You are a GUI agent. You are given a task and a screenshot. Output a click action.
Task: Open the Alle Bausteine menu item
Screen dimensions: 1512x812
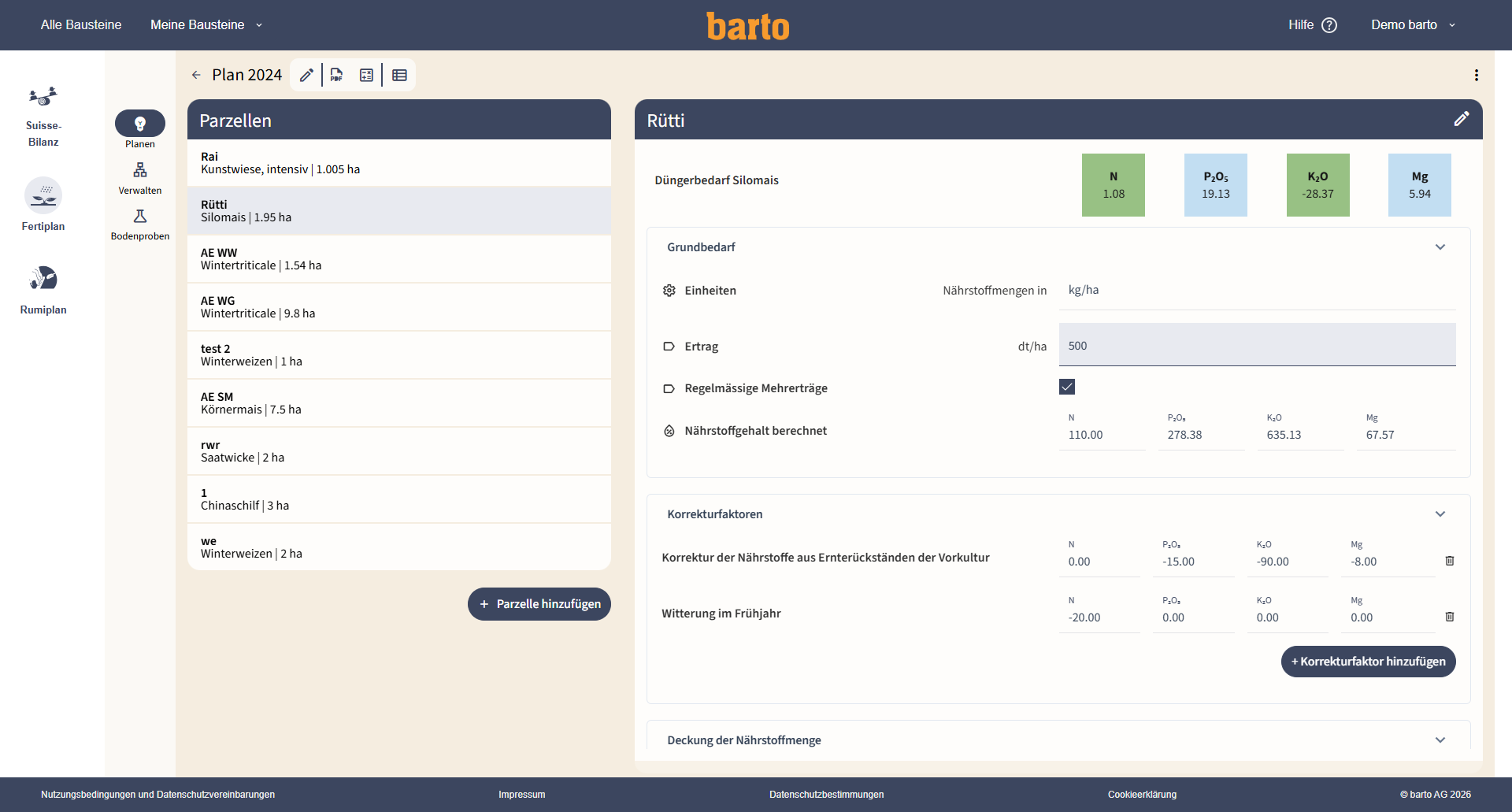[x=81, y=24]
